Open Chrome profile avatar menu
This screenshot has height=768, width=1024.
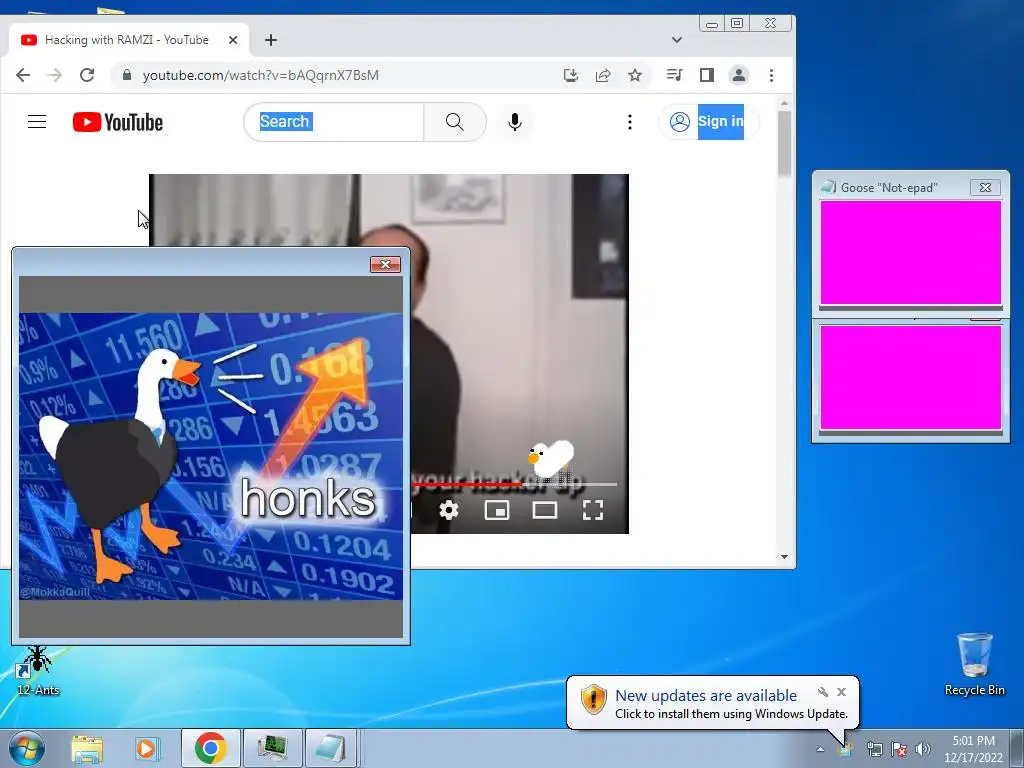(x=739, y=75)
